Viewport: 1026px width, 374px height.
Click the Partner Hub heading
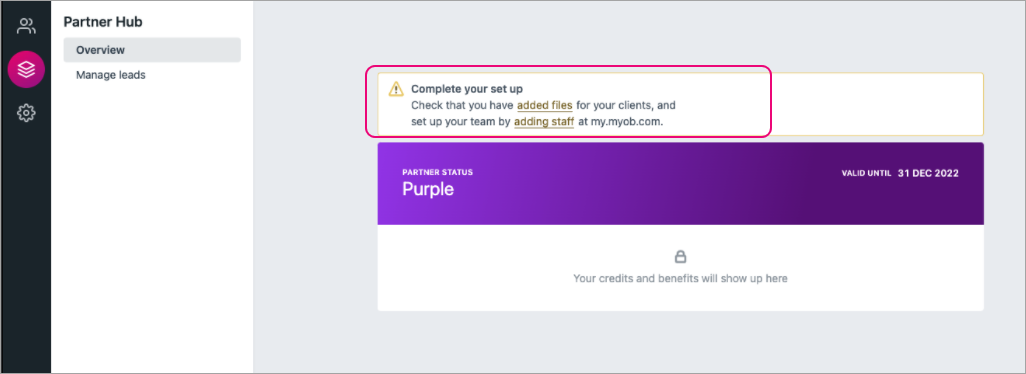click(103, 22)
